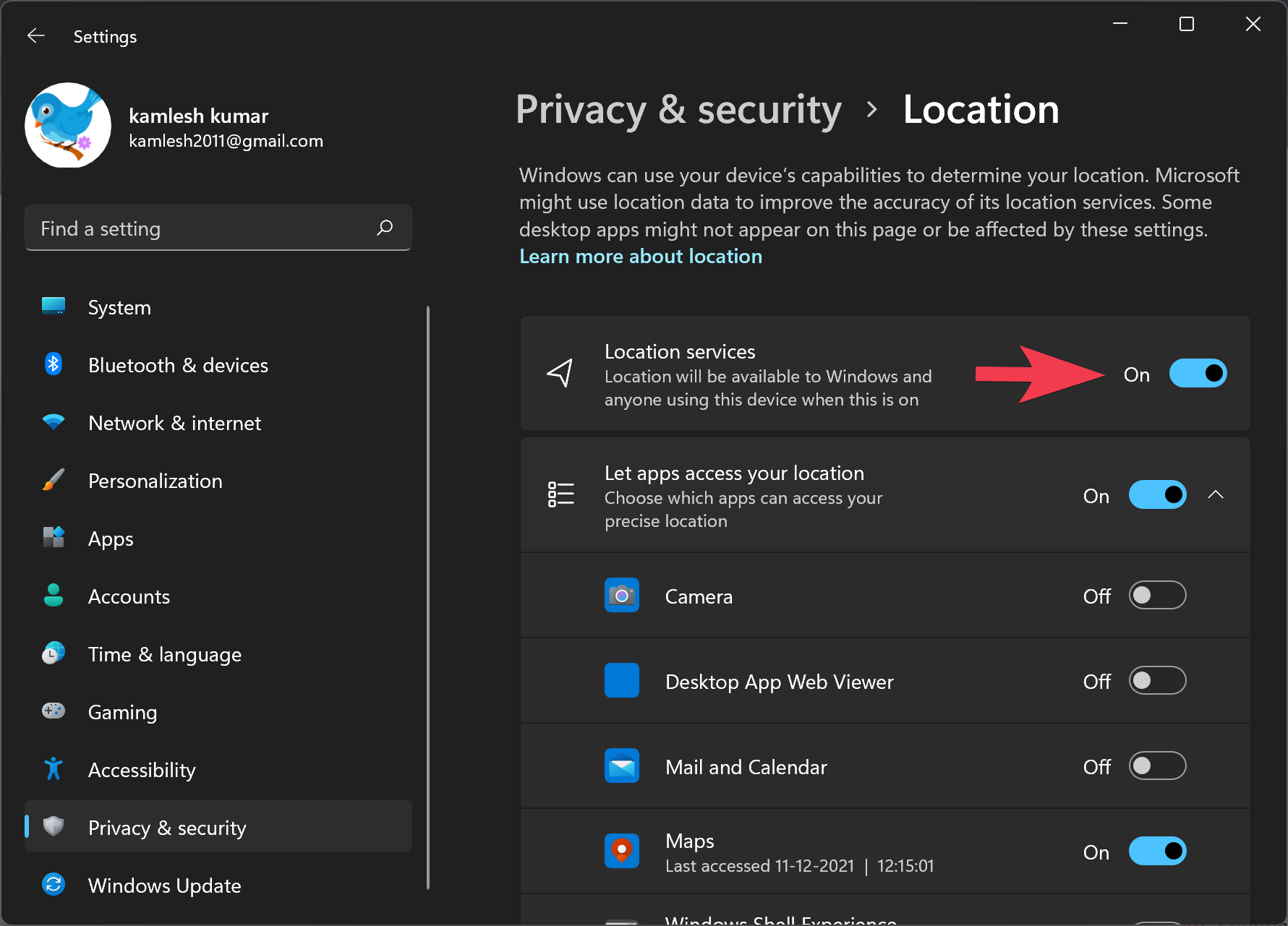The width and height of the screenshot is (1288, 926).
Task: Enable location for Mail and Calendar
Action: [1157, 766]
